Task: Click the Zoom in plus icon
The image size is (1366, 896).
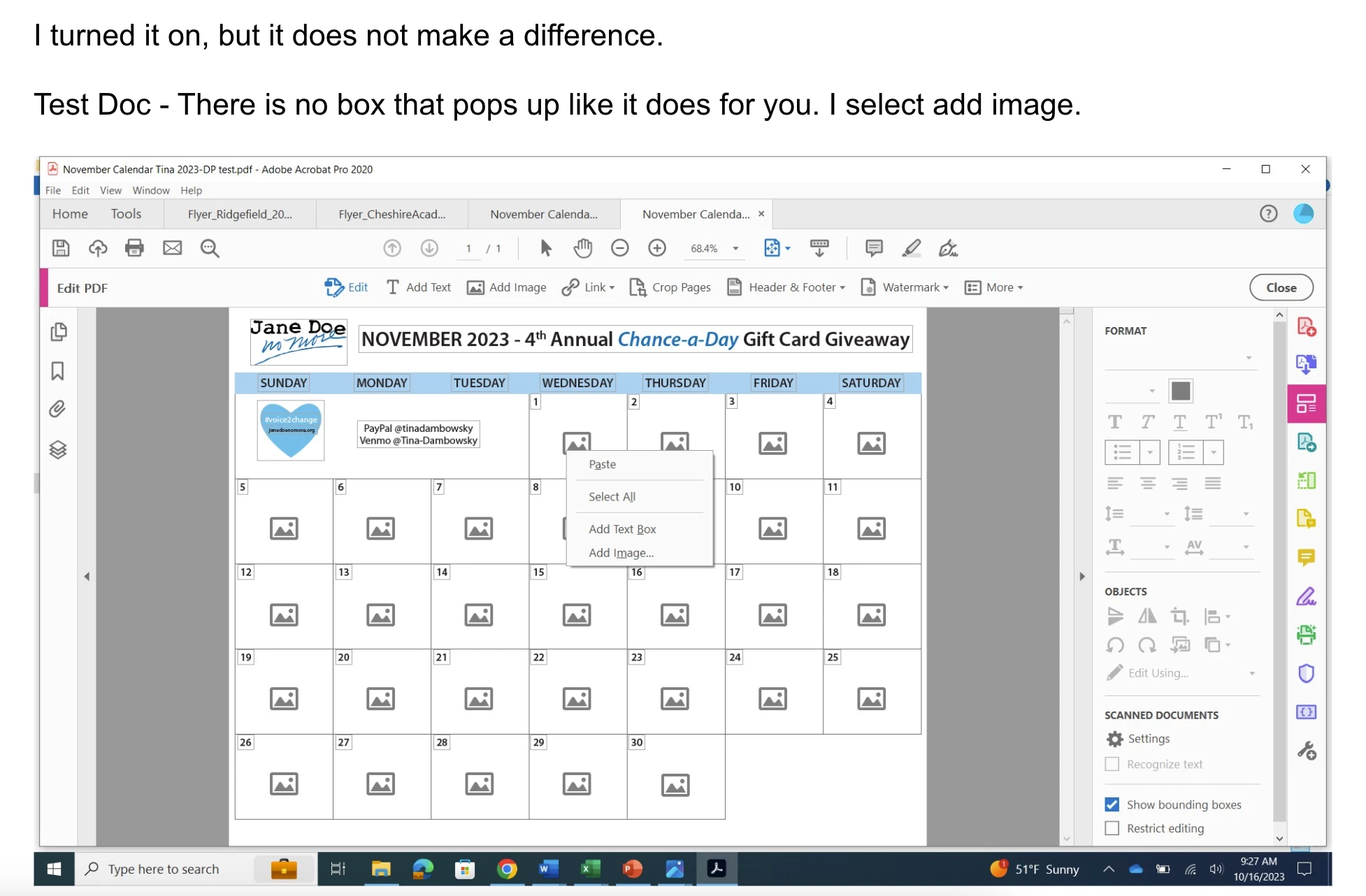Action: point(656,248)
